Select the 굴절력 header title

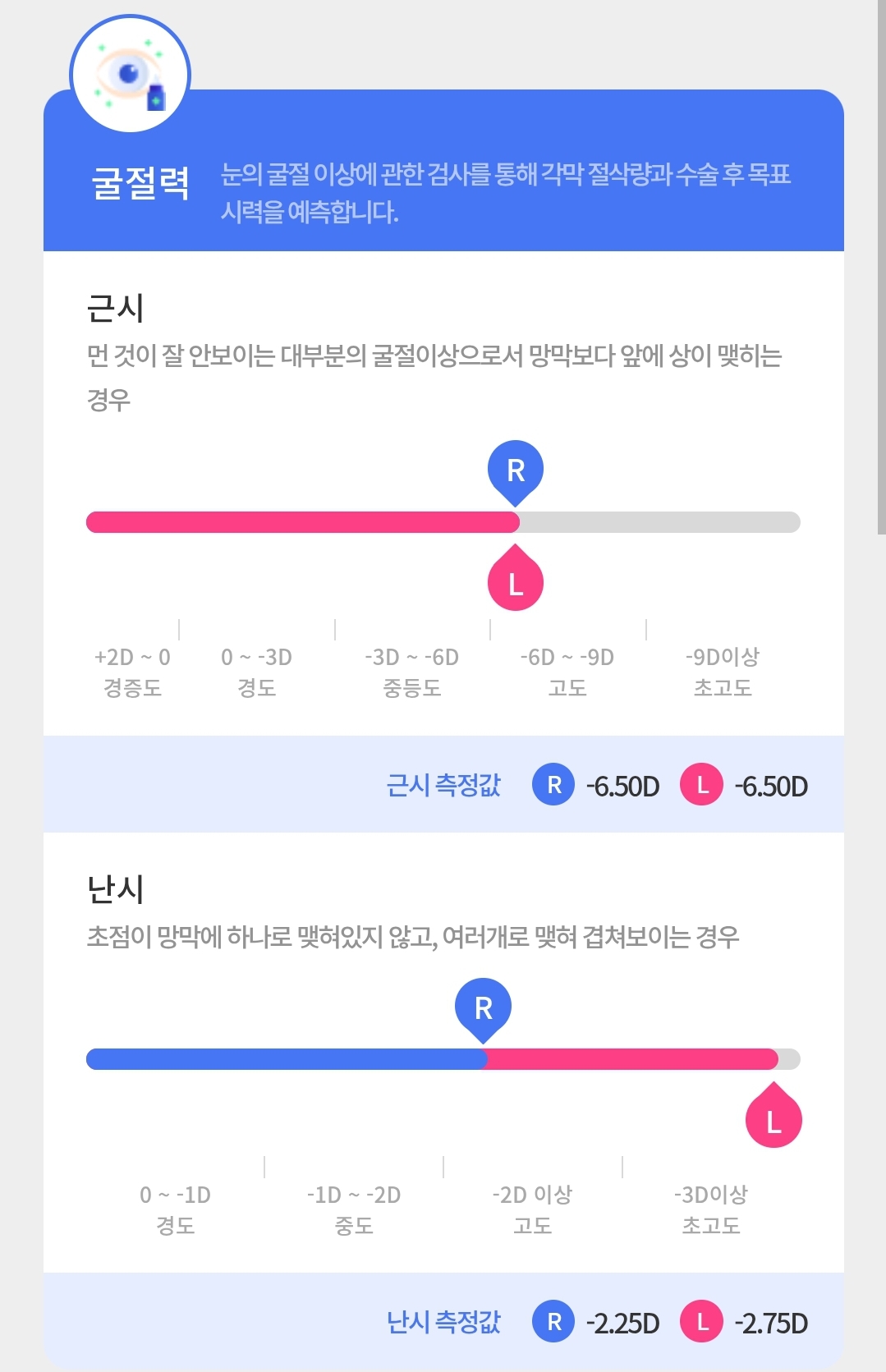140,182
